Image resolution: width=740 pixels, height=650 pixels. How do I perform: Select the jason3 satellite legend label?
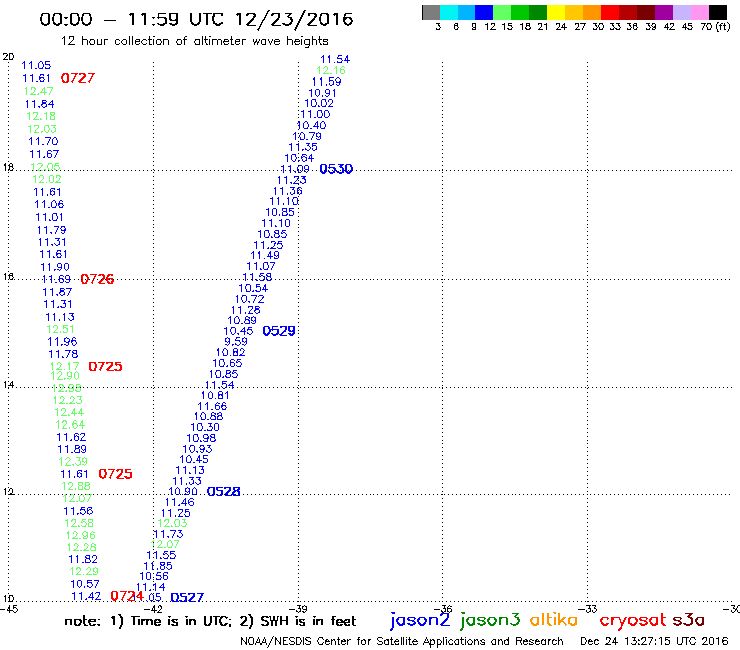tap(490, 620)
